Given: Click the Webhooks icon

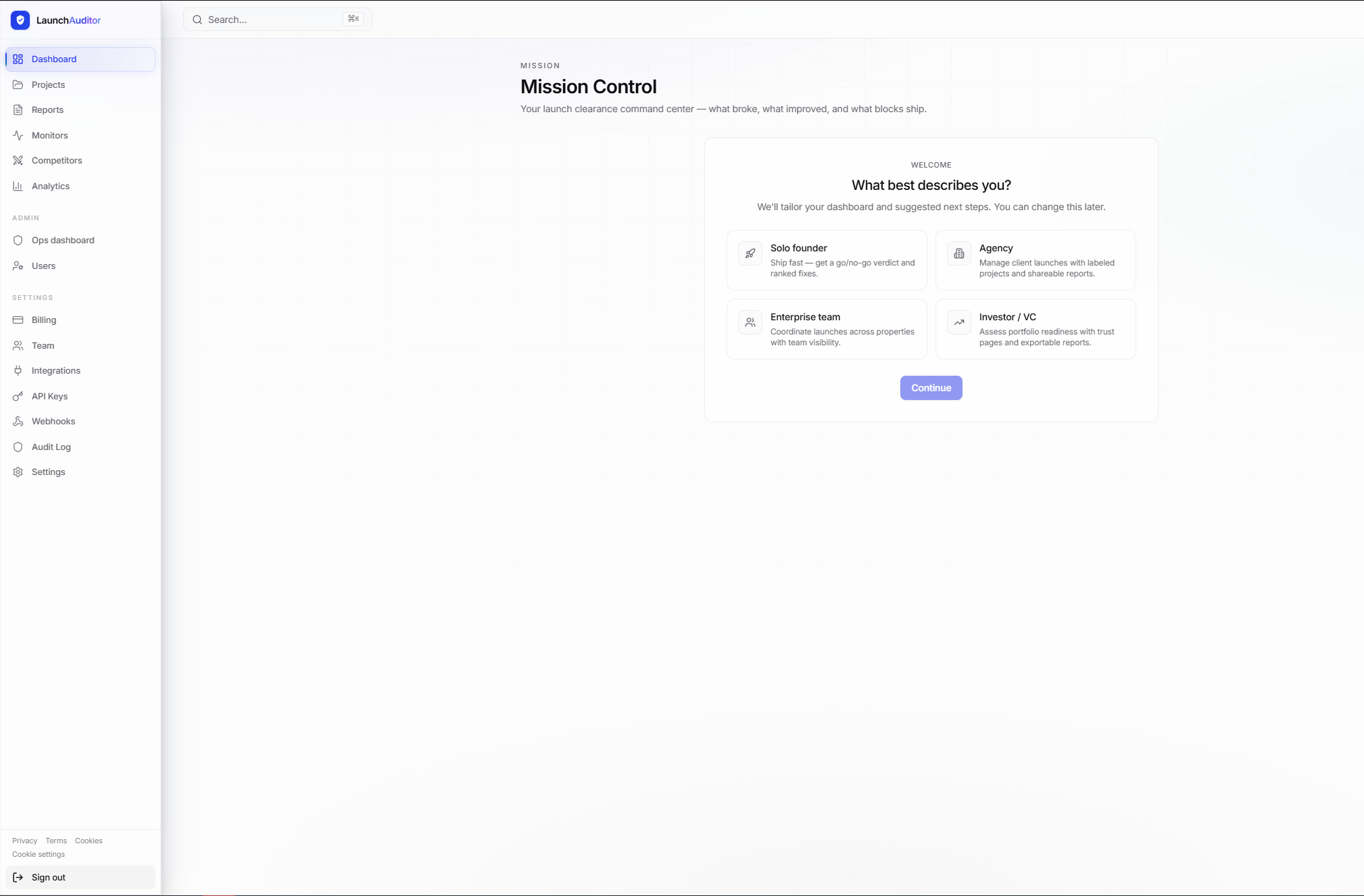Looking at the screenshot, I should click(x=18, y=422).
